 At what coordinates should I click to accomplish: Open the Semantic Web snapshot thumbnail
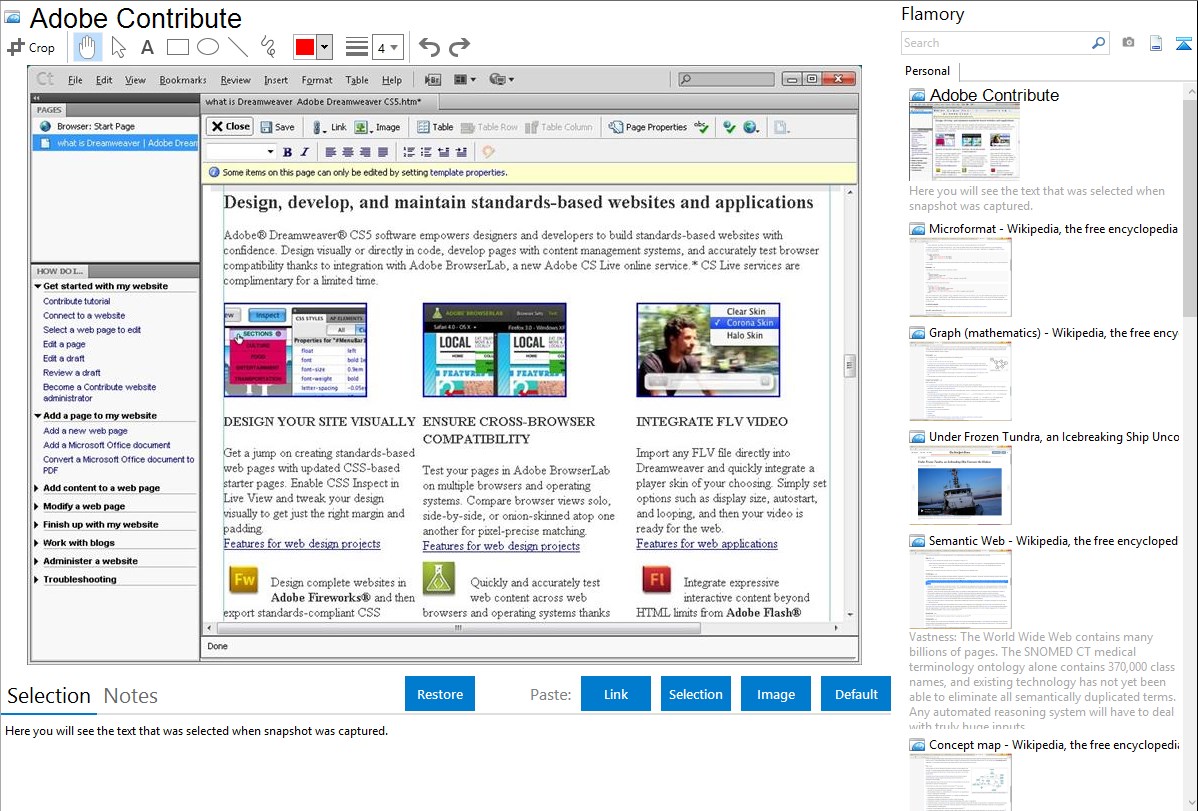960,589
